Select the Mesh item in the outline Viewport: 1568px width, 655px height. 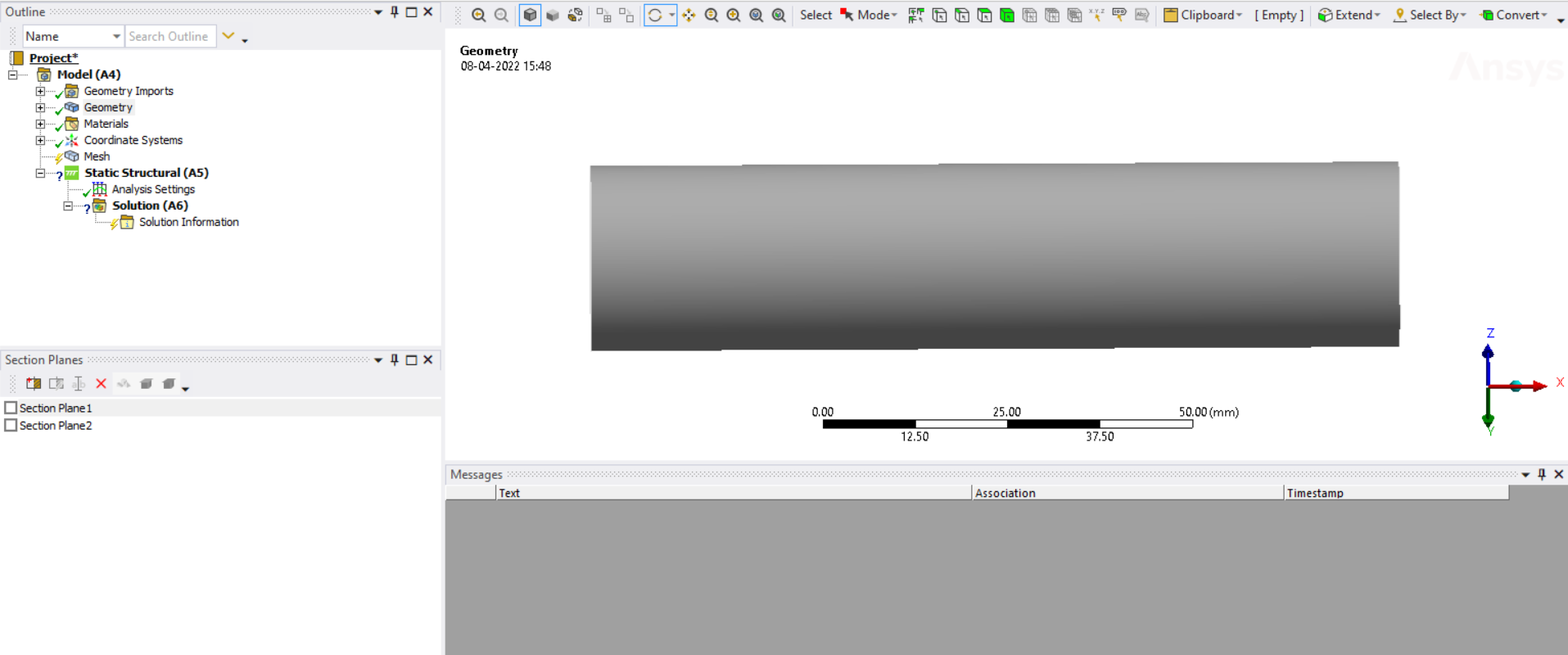point(97,156)
